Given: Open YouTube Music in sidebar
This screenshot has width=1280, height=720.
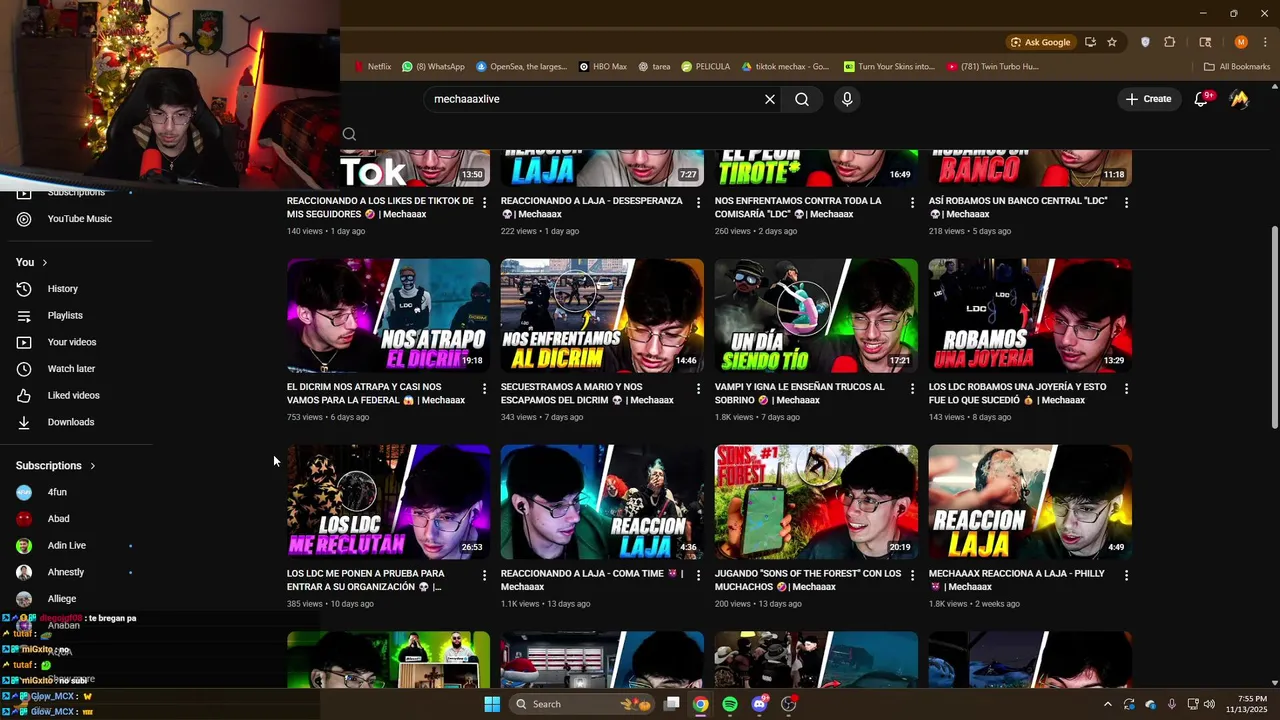Looking at the screenshot, I should [80, 219].
